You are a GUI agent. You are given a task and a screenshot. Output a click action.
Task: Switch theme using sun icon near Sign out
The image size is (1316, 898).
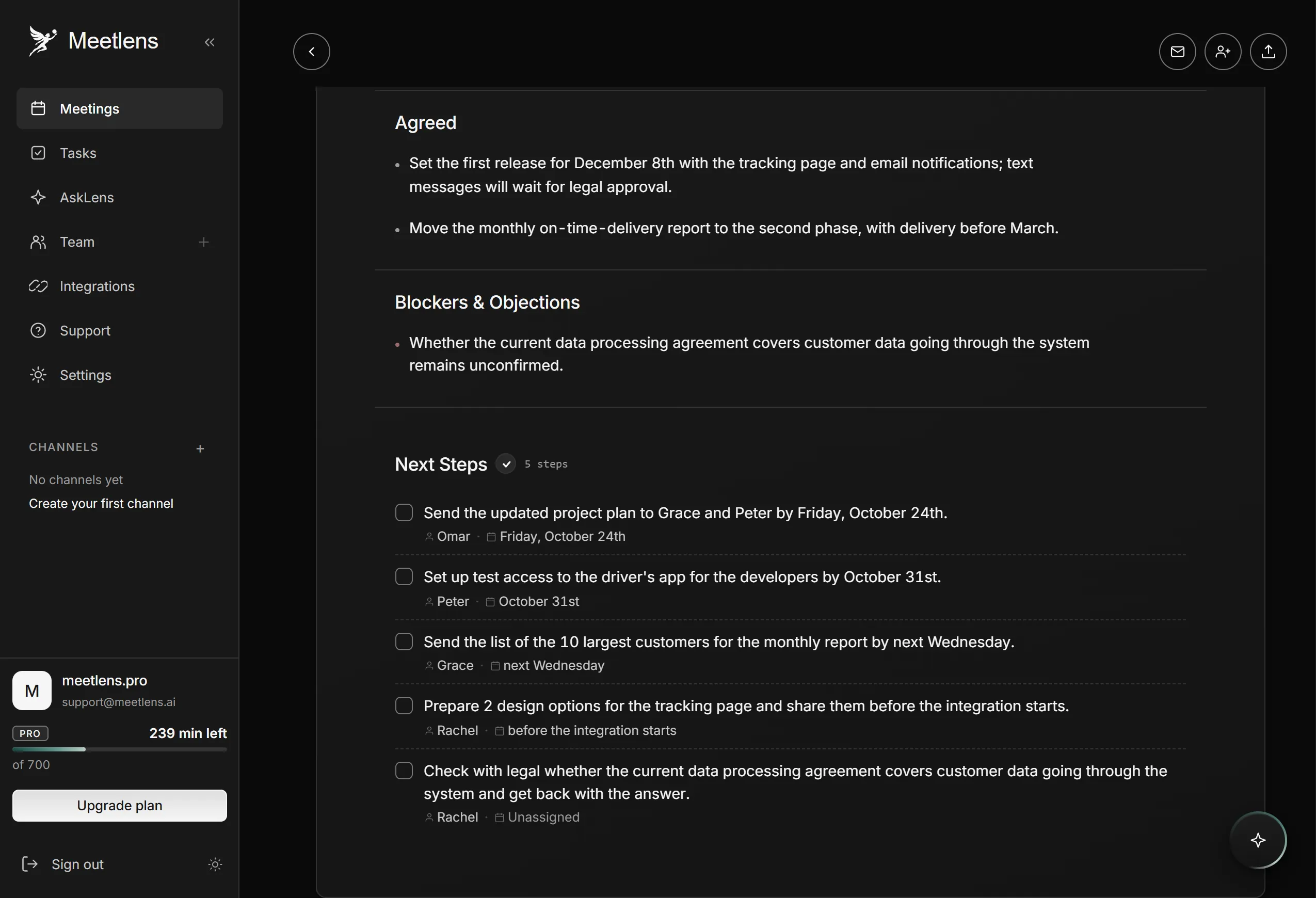pos(215,864)
